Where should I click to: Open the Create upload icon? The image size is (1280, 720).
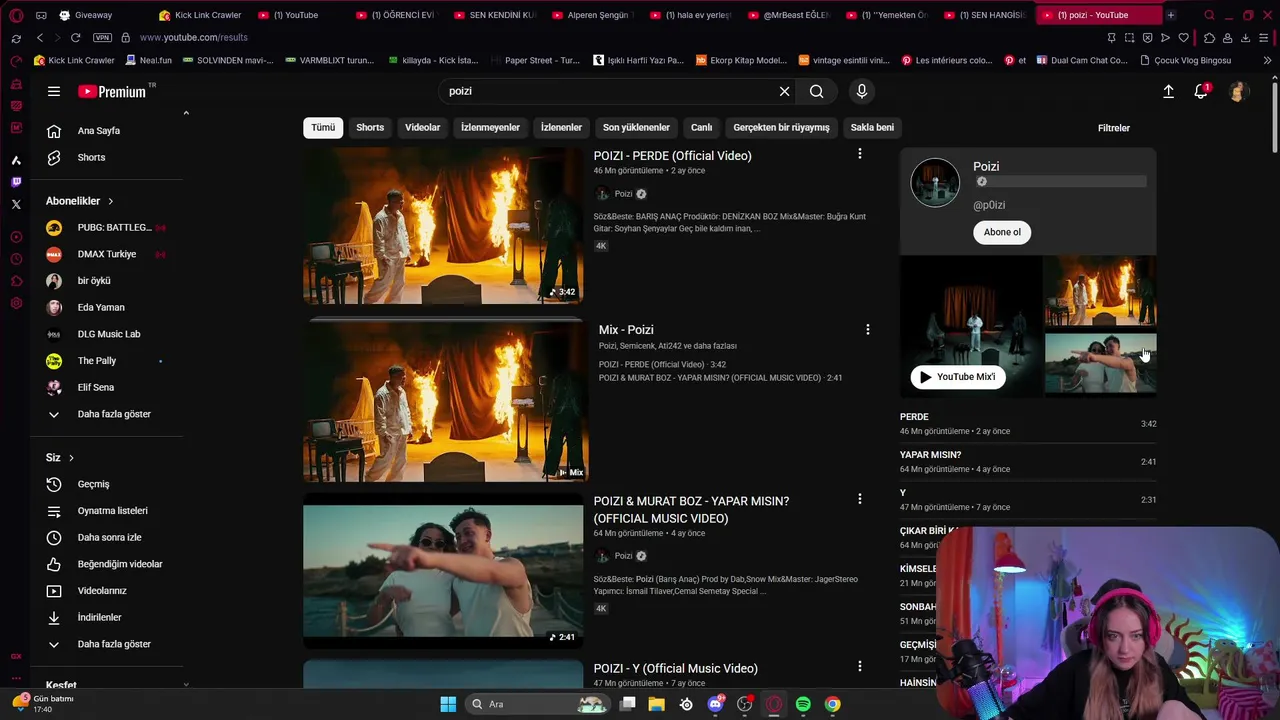1168,91
